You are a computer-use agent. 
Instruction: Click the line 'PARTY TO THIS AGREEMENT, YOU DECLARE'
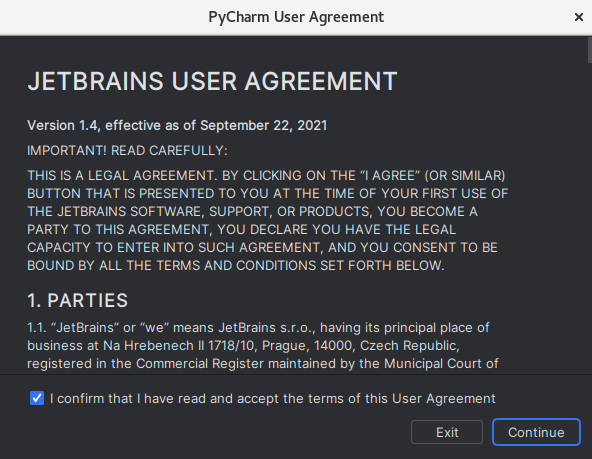point(242,230)
